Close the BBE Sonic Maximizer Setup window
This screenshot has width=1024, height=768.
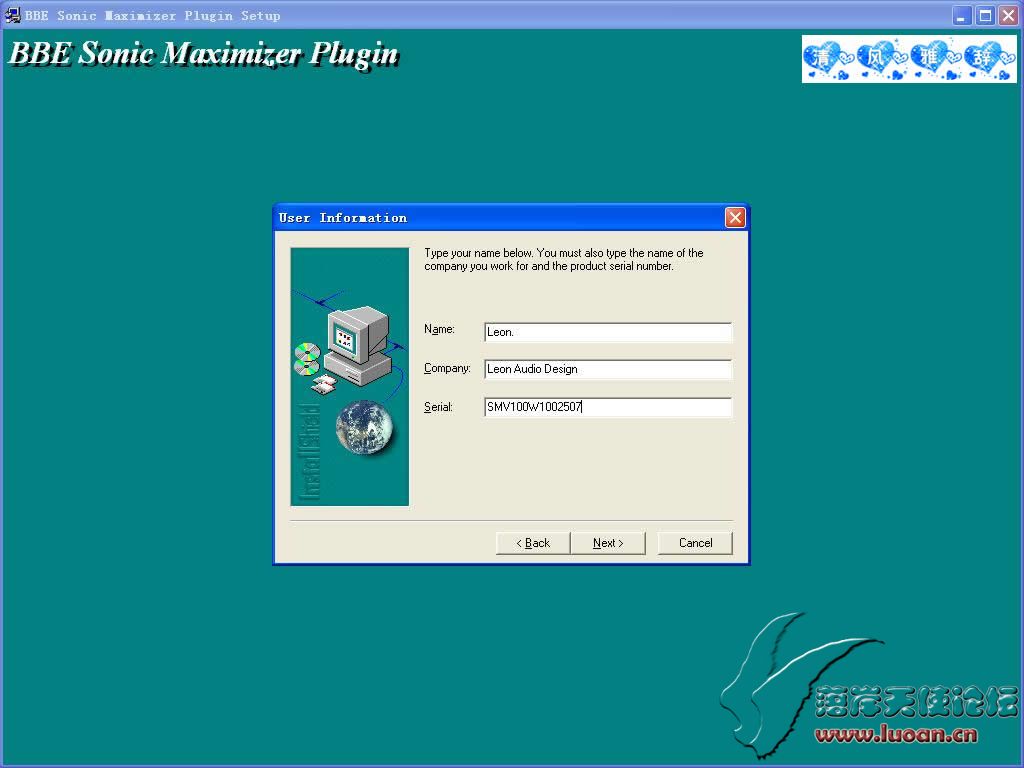click(x=1008, y=15)
